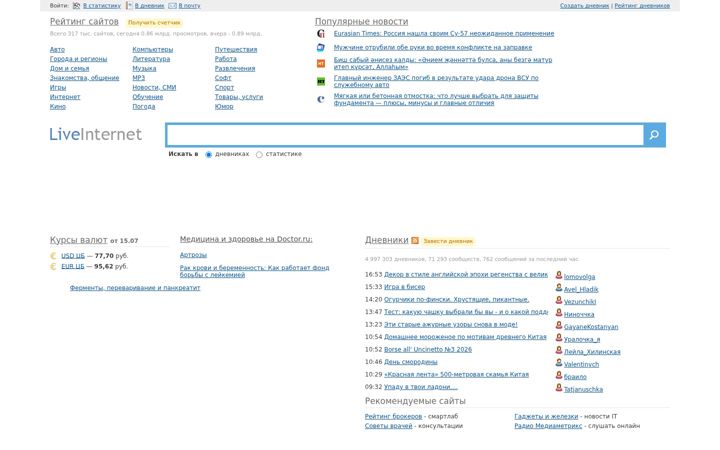Click the Eurasian Times news source icon

click(321, 34)
